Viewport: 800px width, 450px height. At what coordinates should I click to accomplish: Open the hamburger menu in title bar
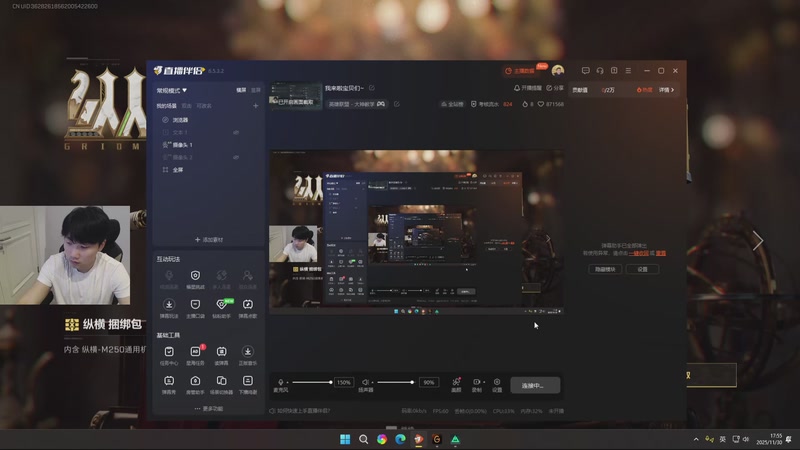point(628,70)
